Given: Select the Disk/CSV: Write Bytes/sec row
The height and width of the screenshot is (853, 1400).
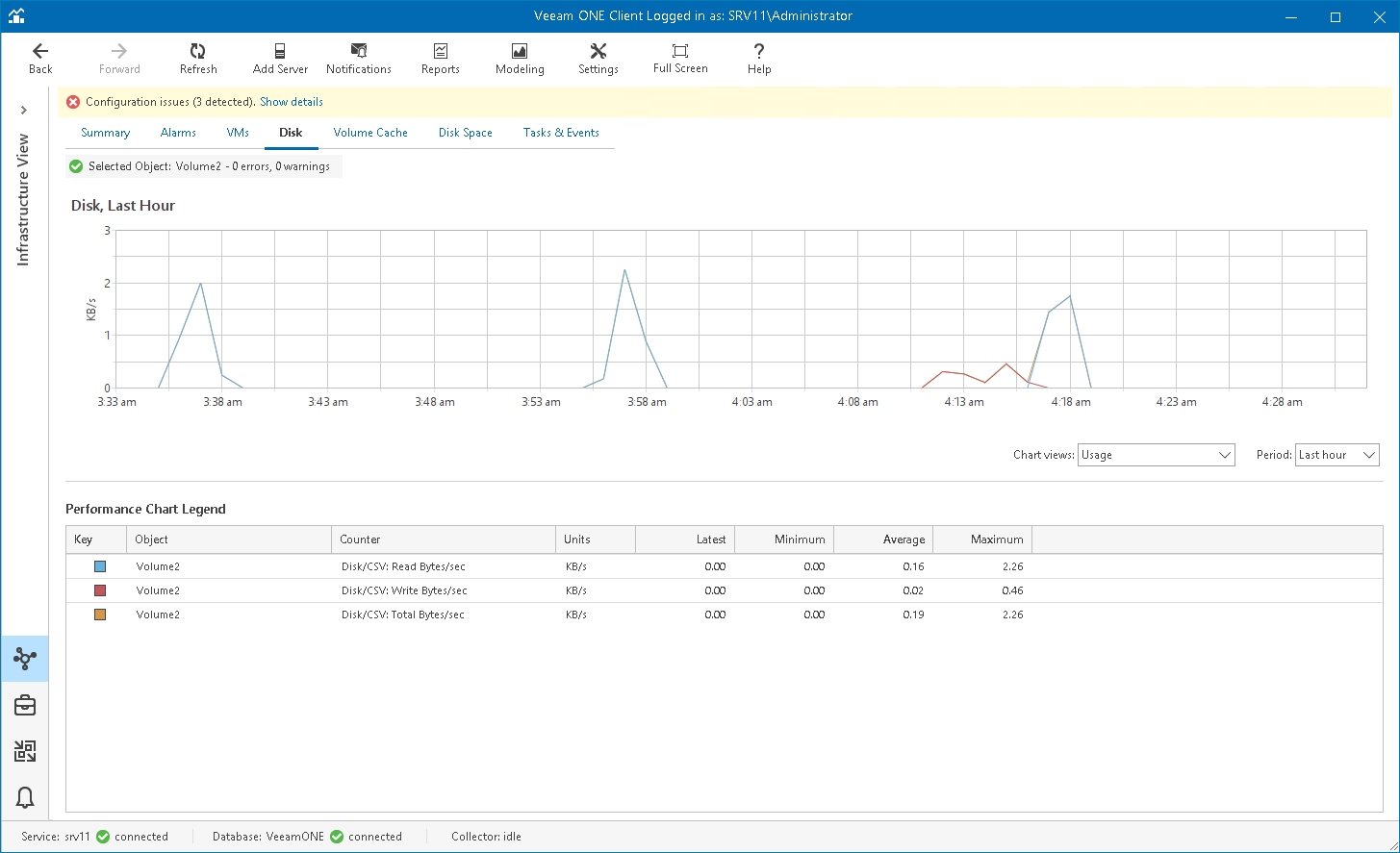Looking at the screenshot, I should (x=725, y=590).
